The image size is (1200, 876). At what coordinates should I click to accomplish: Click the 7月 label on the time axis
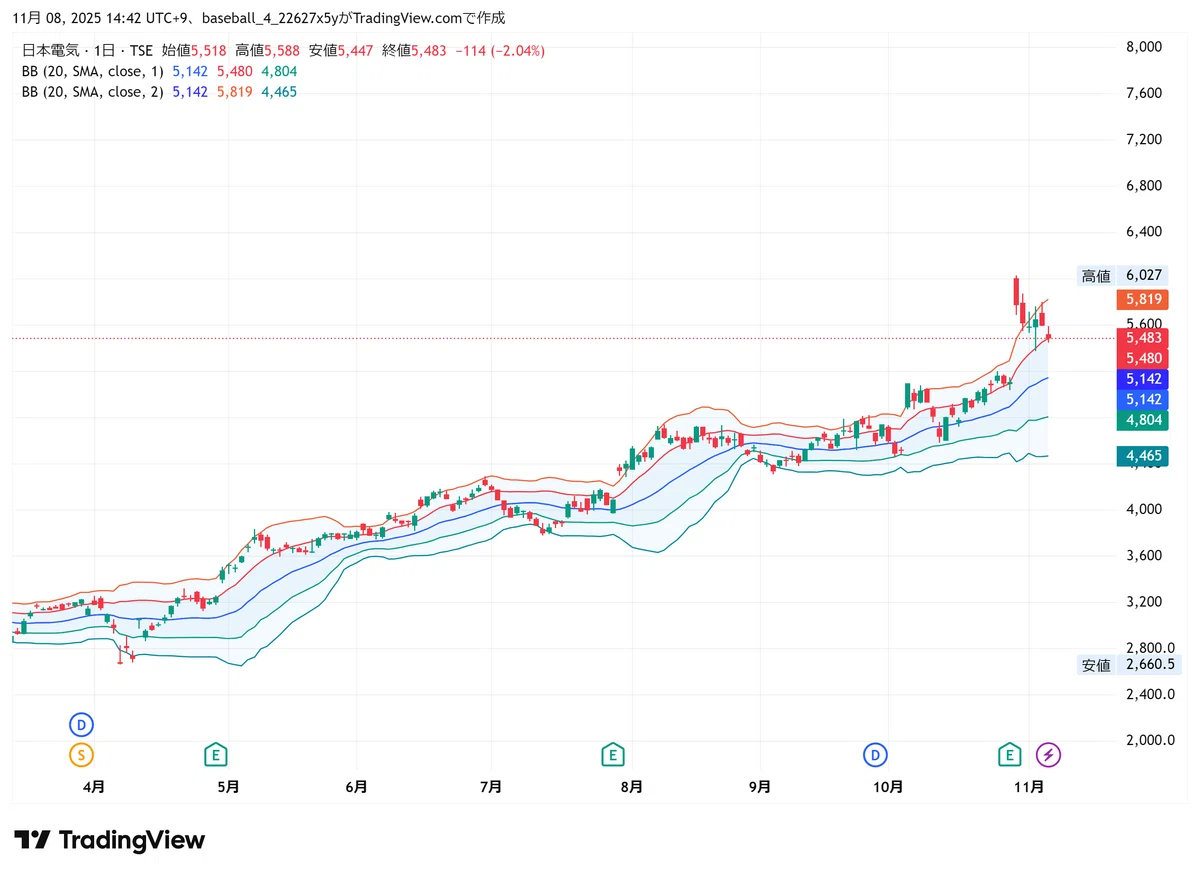[x=491, y=787]
